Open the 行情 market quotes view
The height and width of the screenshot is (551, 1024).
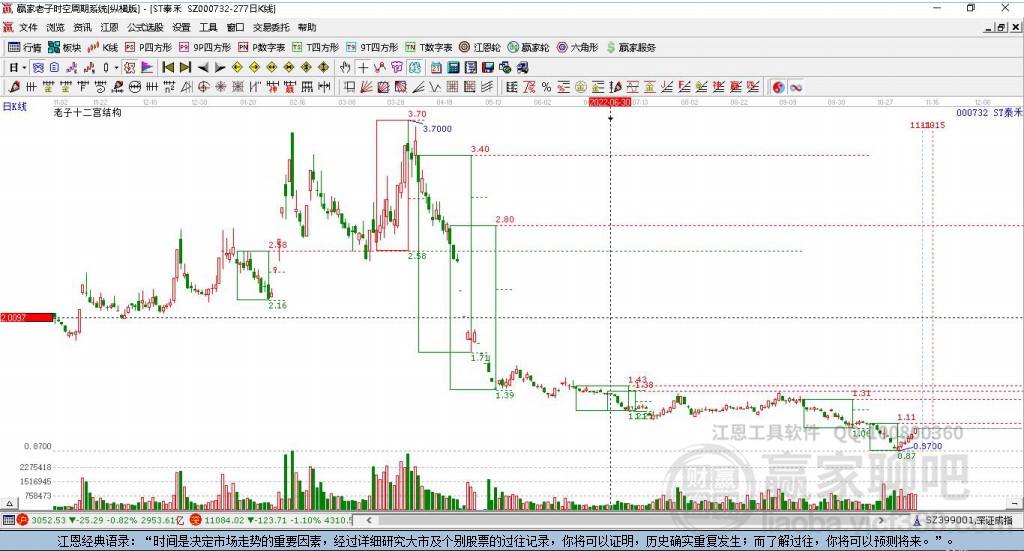point(24,47)
